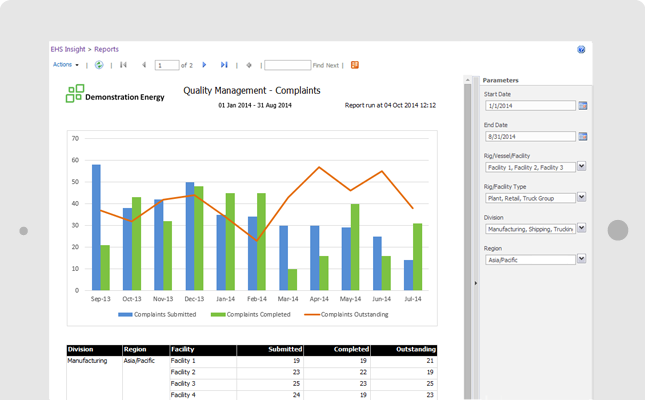The height and width of the screenshot is (400, 645).
Task: Click Next link in toolbar
Action: point(332,65)
